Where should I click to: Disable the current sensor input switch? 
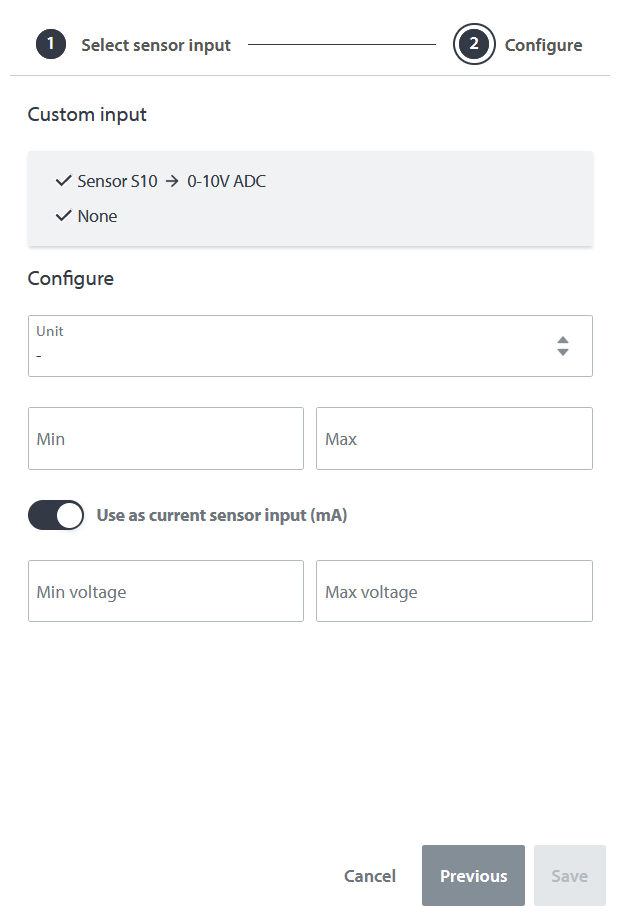(x=56, y=516)
